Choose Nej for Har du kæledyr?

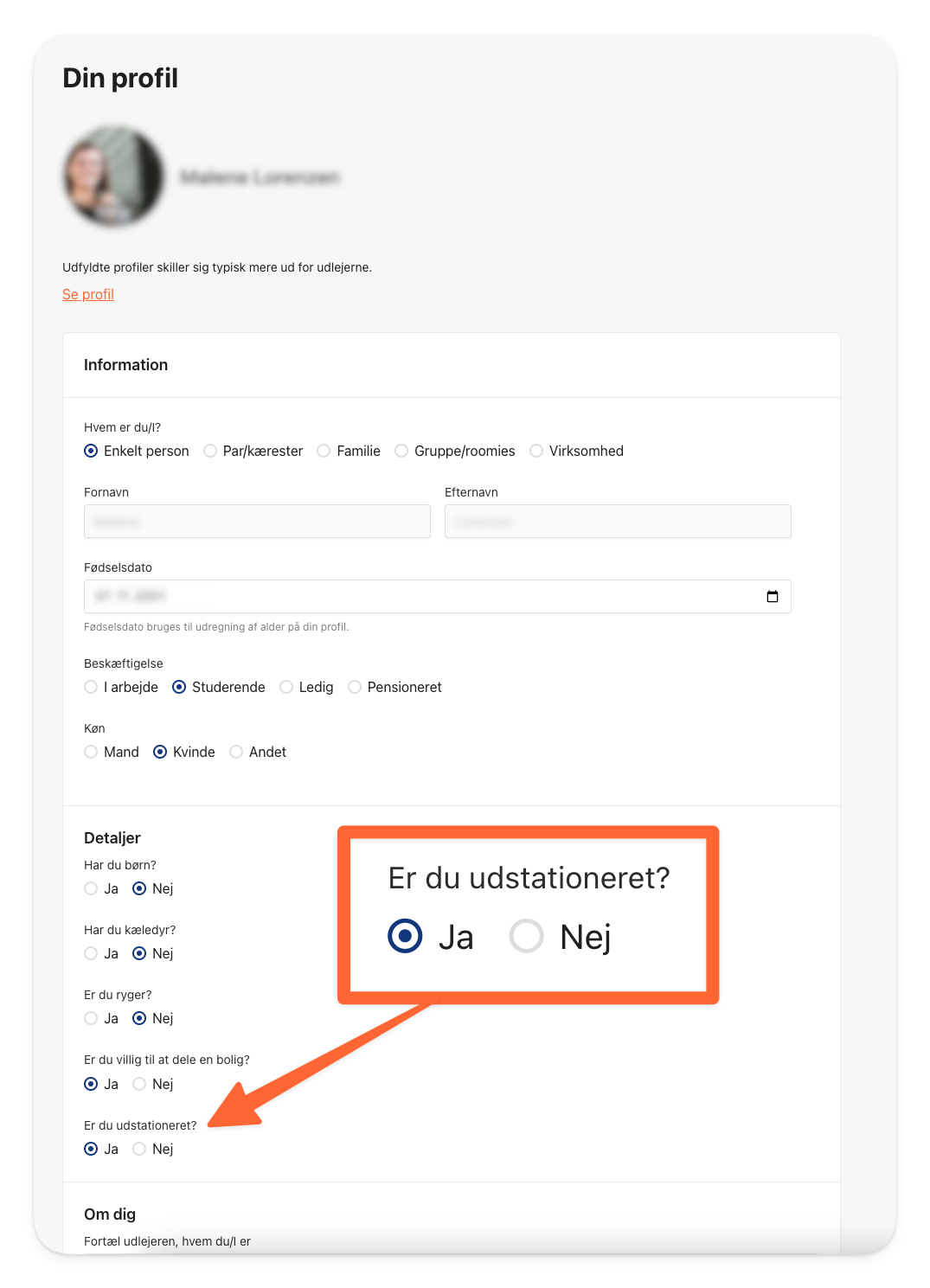[139, 953]
